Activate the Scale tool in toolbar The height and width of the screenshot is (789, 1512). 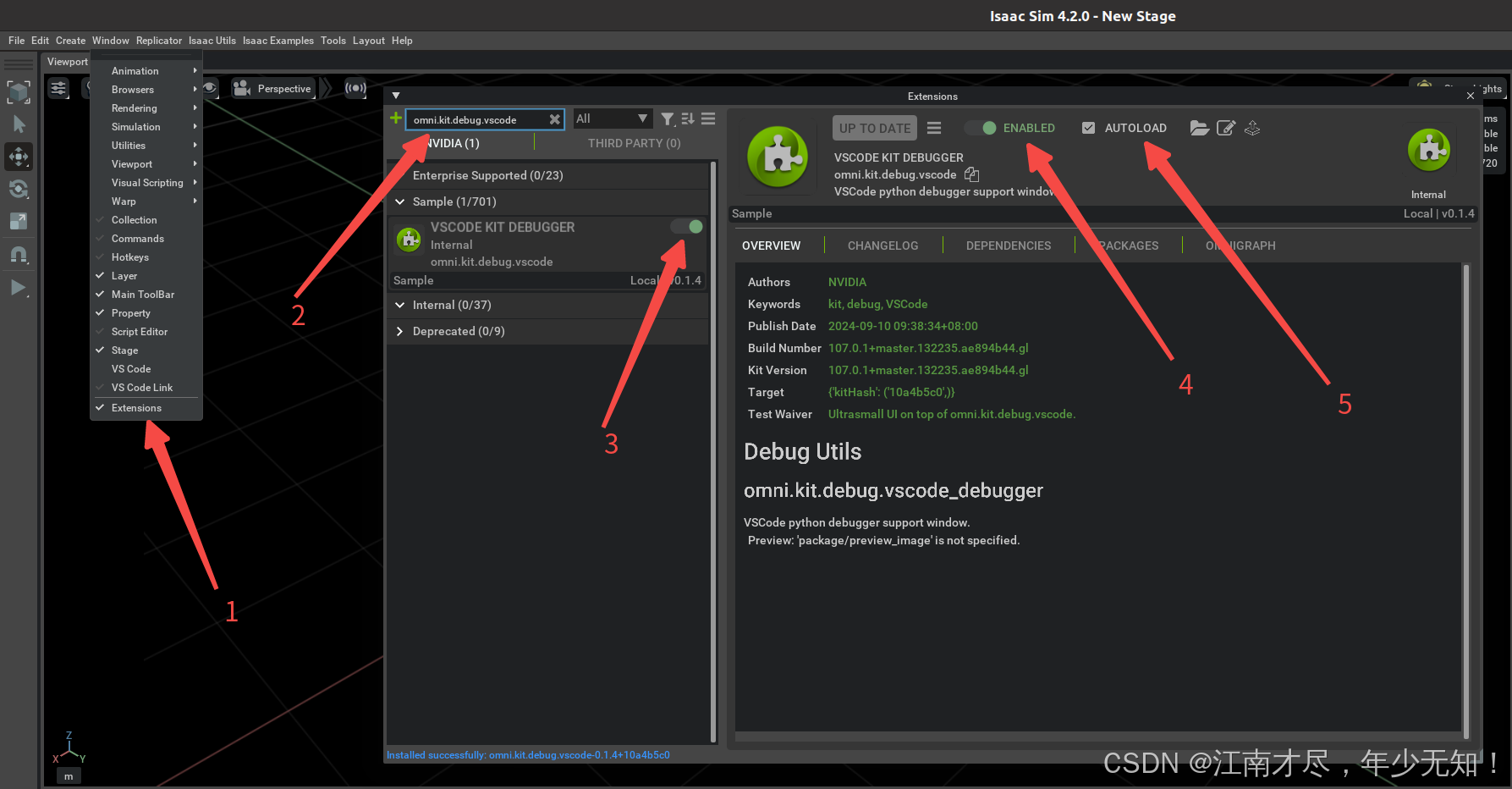pos(19,221)
